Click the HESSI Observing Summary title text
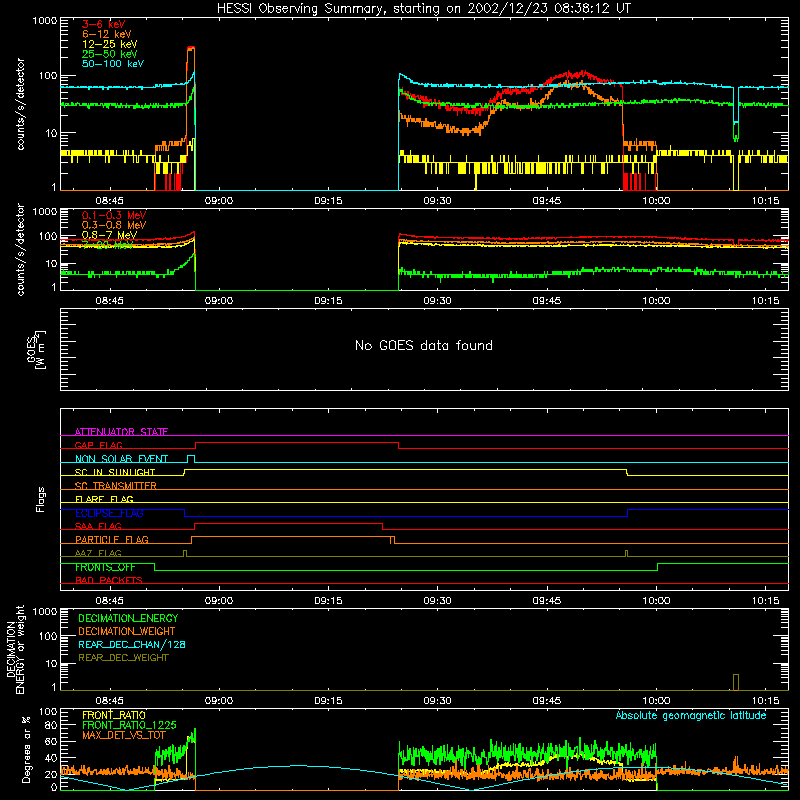The width and height of the screenshot is (800, 800). (x=423, y=9)
